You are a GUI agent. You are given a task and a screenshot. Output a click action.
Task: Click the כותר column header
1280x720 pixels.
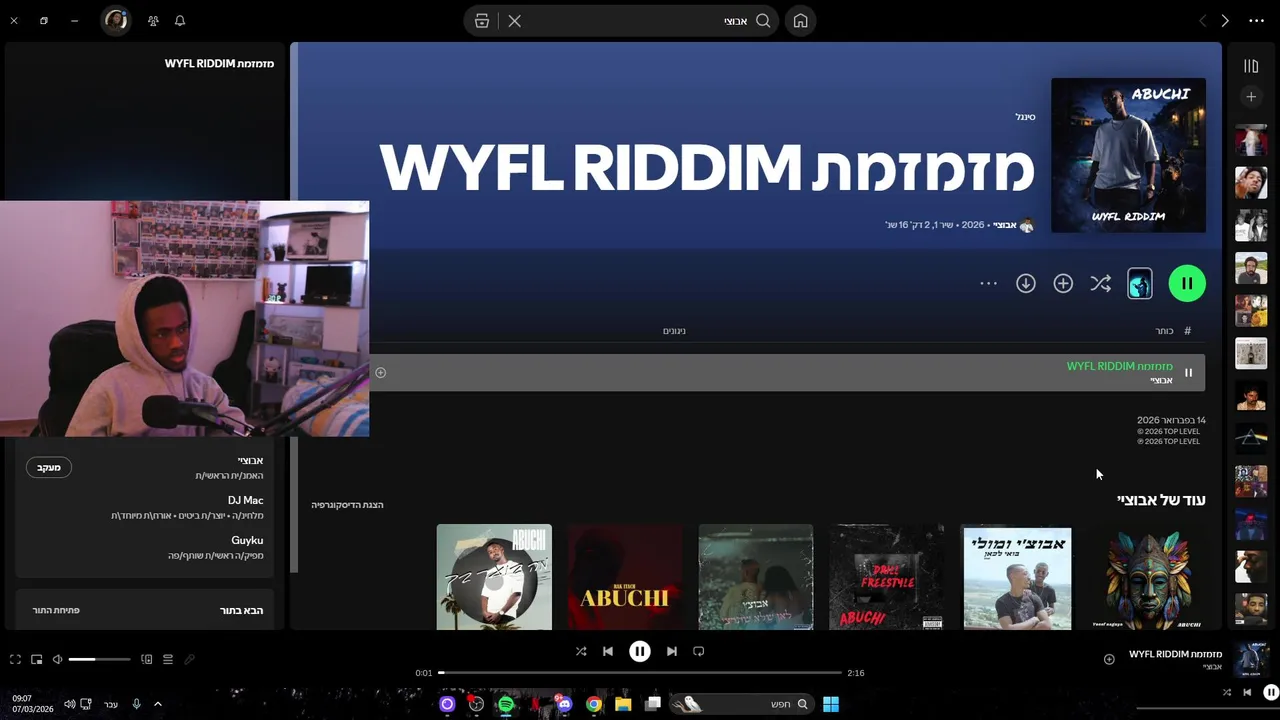1164,331
